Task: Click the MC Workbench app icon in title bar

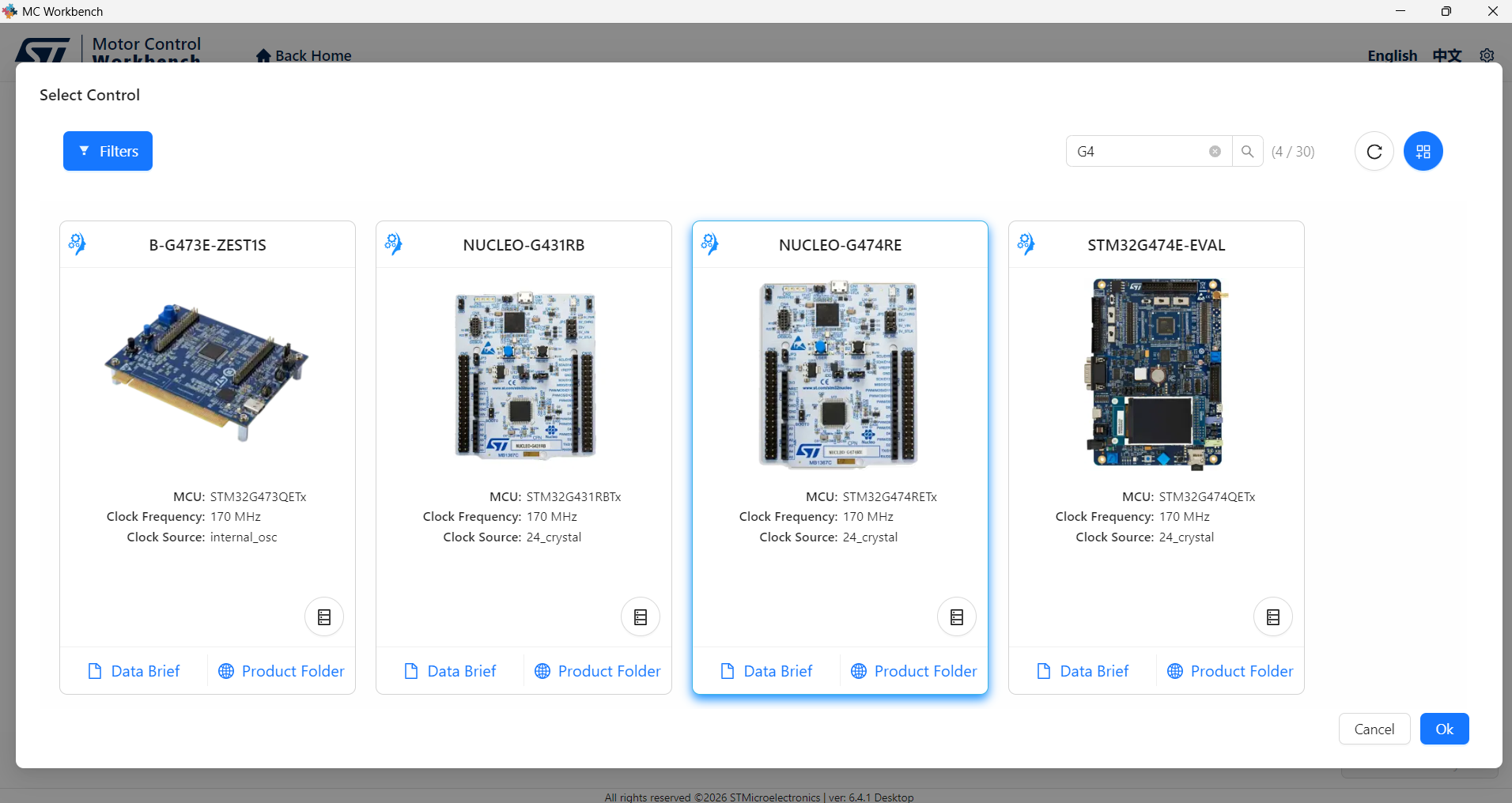Action: point(9,11)
